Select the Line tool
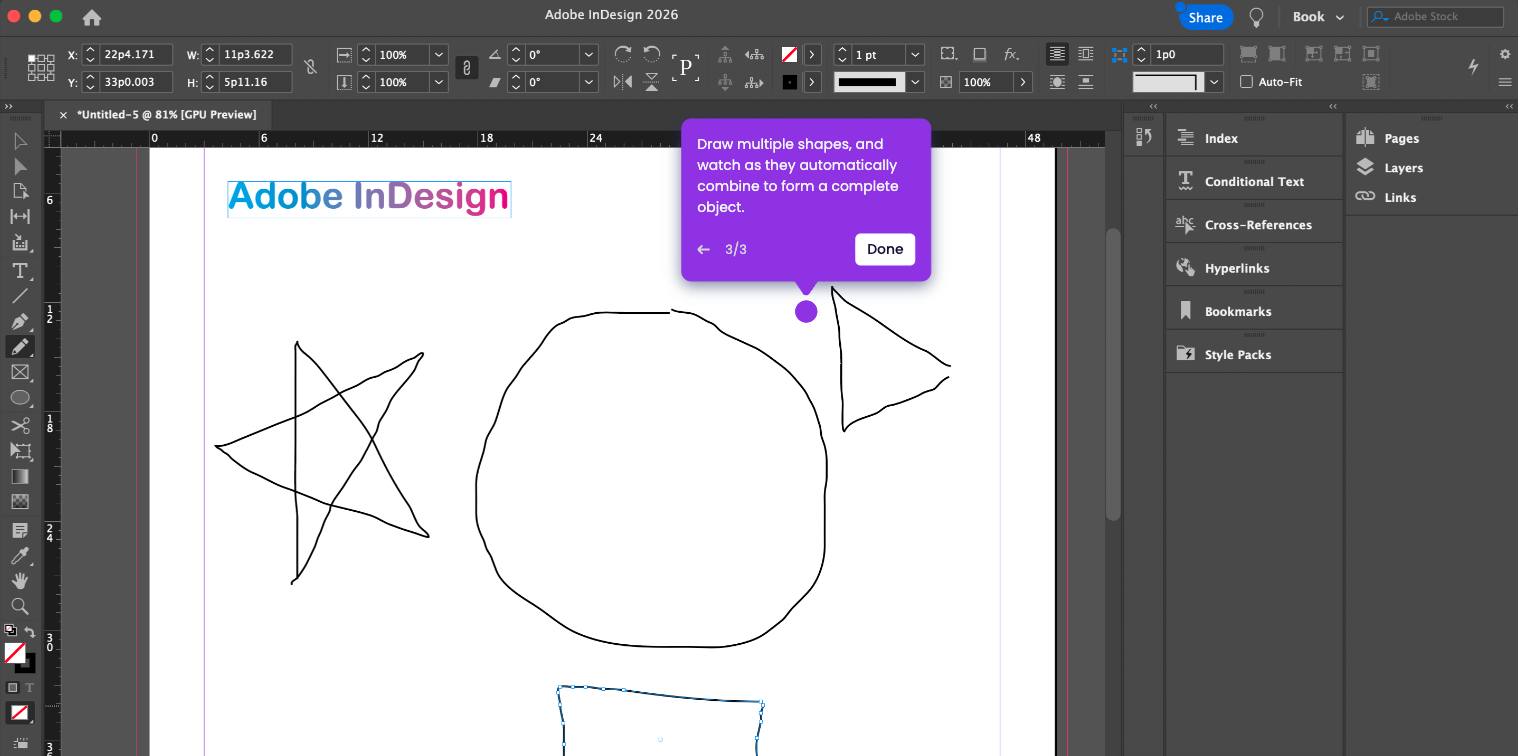Viewport: 1518px width, 756px height. coord(19,296)
